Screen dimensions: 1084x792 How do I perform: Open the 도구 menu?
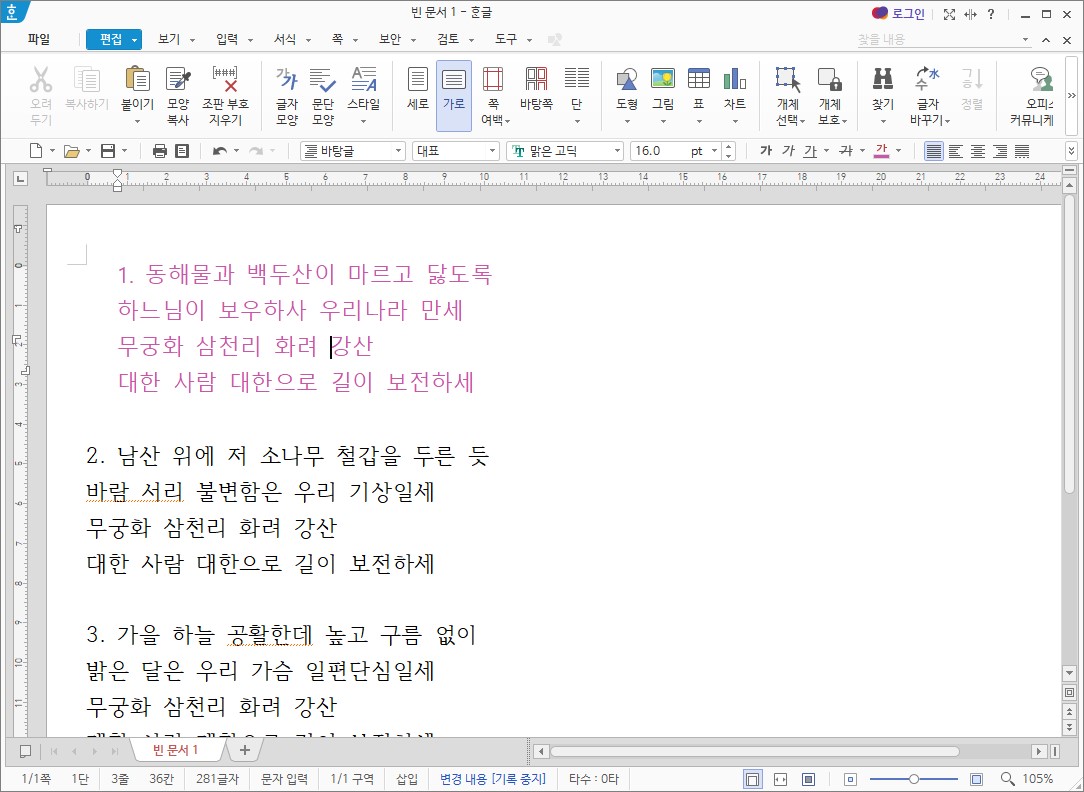(x=506, y=39)
